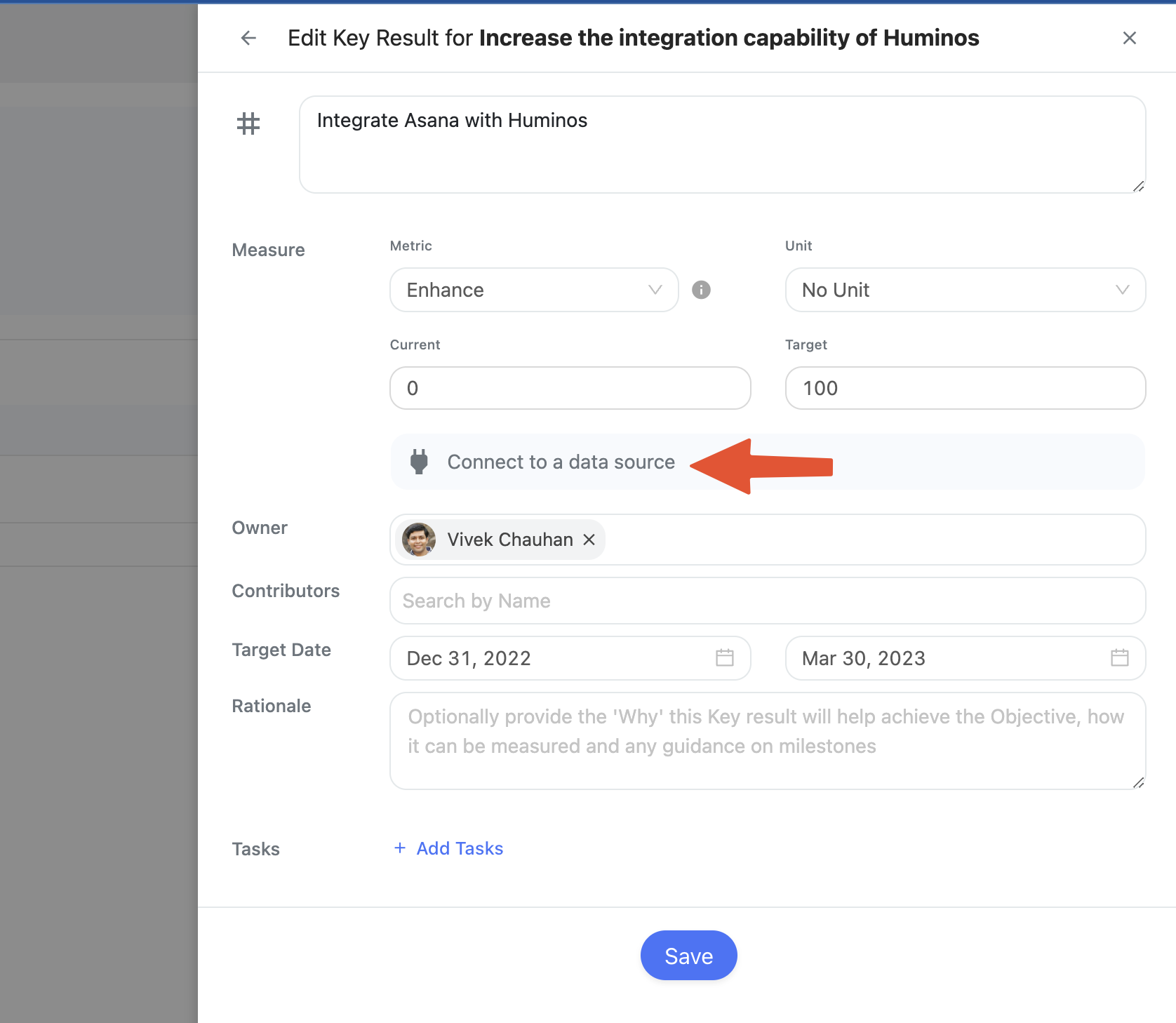The height and width of the screenshot is (1023, 1176).
Task: Click the info icon beside Metric
Action: pos(701,290)
